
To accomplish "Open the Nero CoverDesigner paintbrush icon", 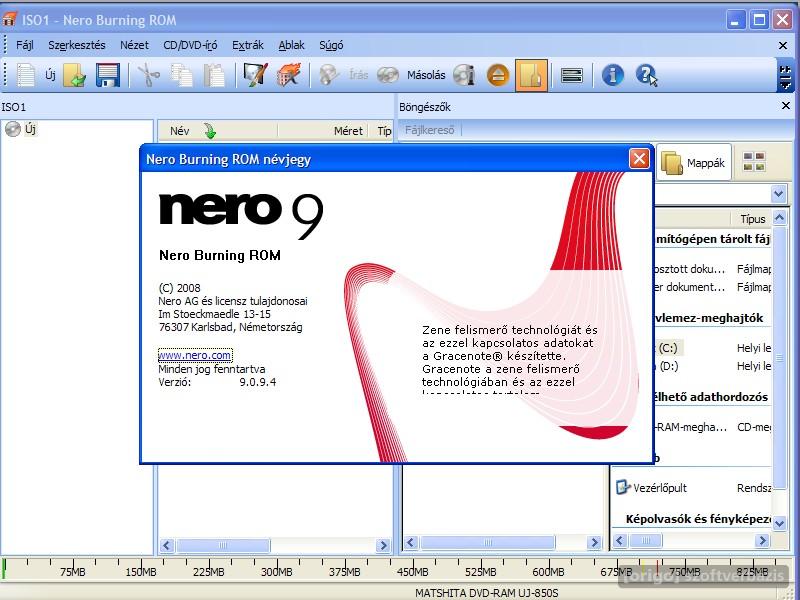I will tap(255, 75).
